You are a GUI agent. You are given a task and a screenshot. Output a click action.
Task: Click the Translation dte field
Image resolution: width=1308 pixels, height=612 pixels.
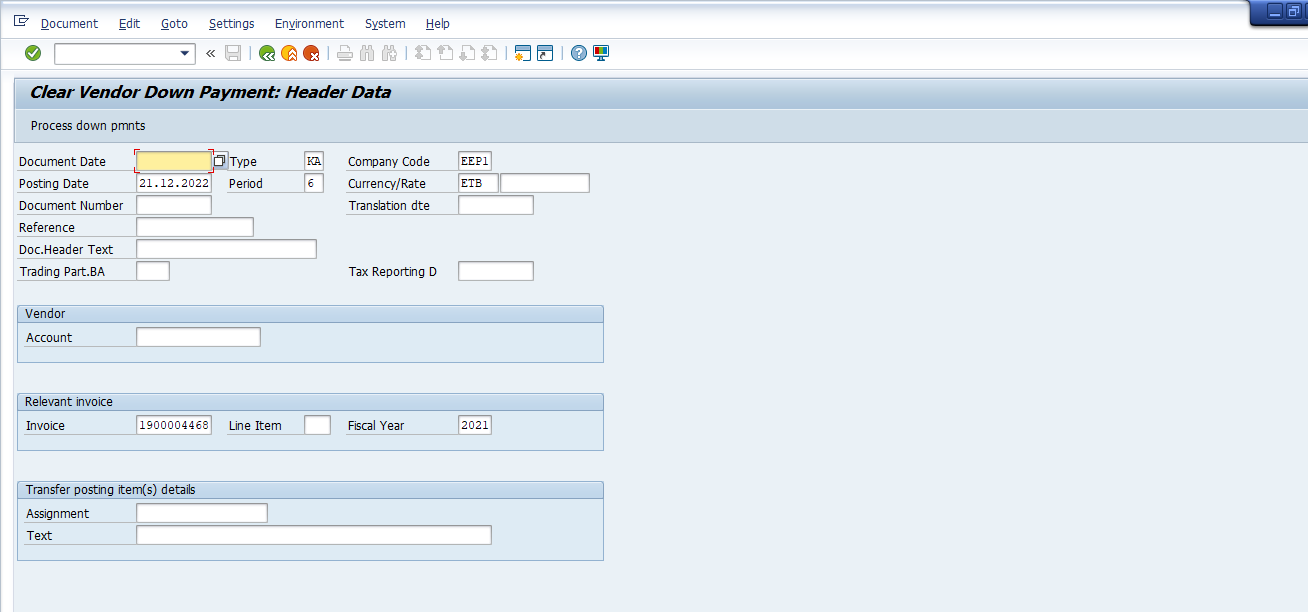click(496, 205)
